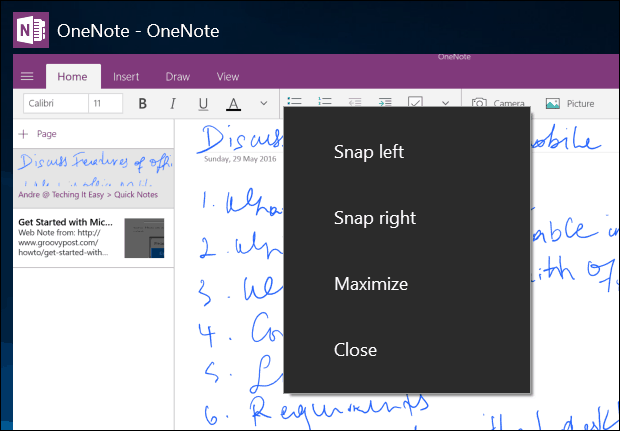Click the Page label to add a page

(x=47, y=134)
